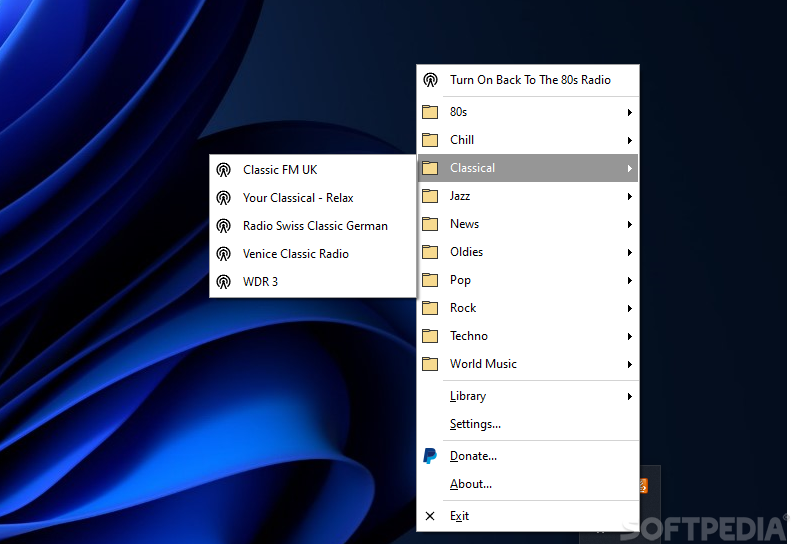805x556 pixels.
Task: Expand the Techno submenu arrow
Action: tap(629, 336)
